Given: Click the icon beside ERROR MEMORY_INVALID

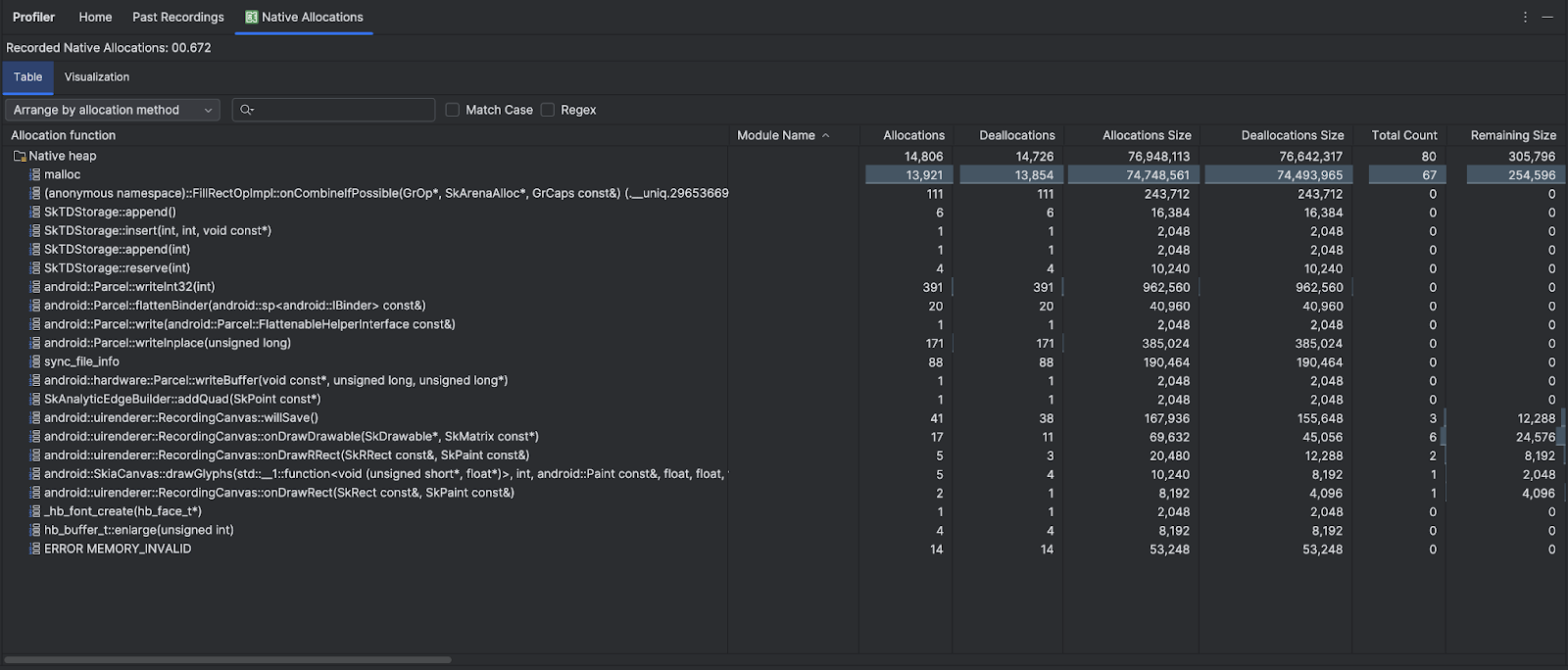Looking at the screenshot, I should tap(35, 549).
